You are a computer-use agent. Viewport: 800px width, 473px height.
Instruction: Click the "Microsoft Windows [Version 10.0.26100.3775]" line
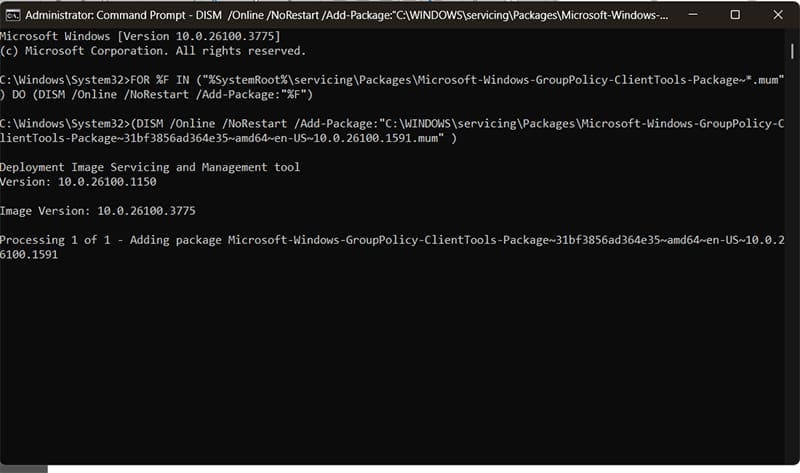140,37
